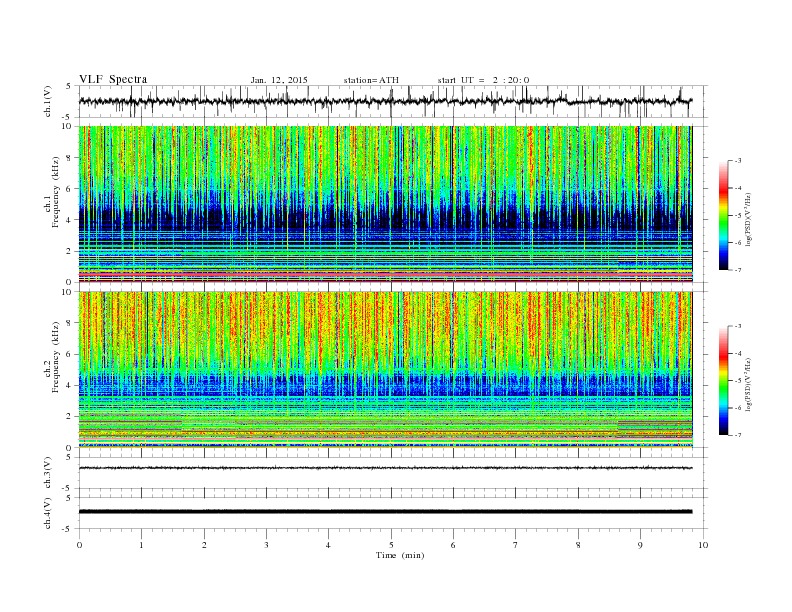Click time axis tick label "9"
792x612 pixels.
tap(640, 545)
